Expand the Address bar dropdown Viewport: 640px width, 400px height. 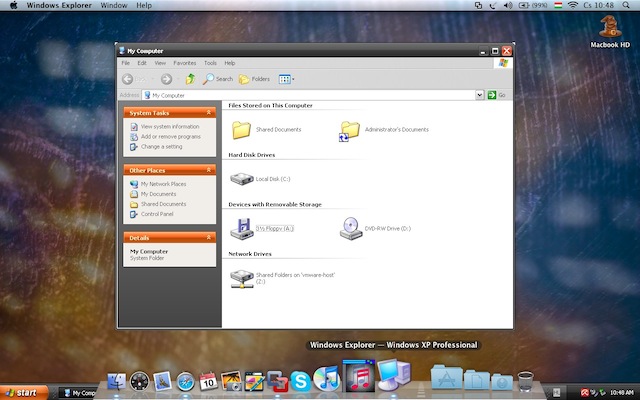[x=480, y=95]
